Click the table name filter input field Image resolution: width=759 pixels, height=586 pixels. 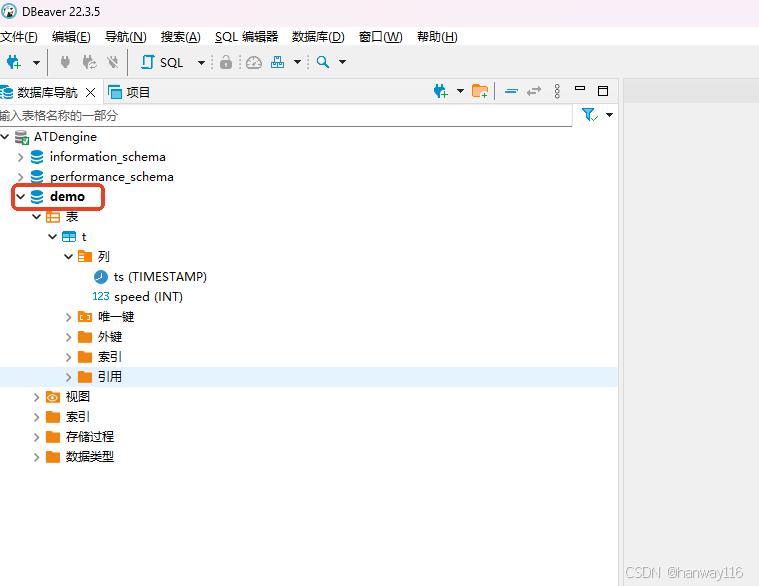(x=286, y=116)
